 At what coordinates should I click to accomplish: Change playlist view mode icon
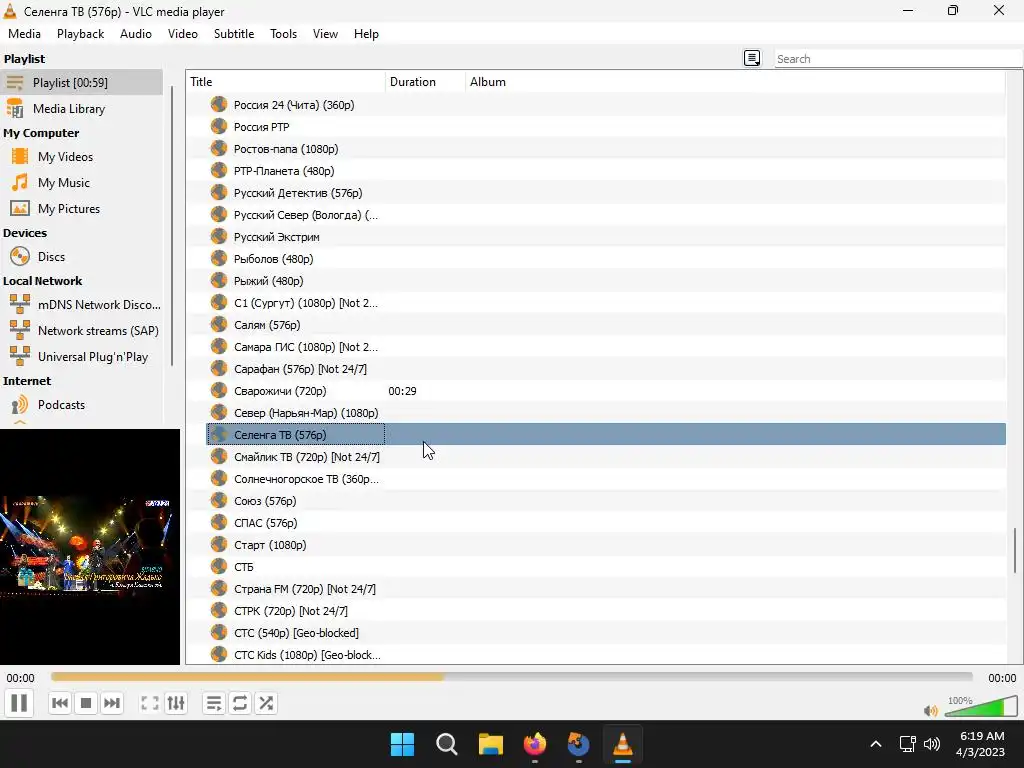pyautogui.click(x=752, y=59)
